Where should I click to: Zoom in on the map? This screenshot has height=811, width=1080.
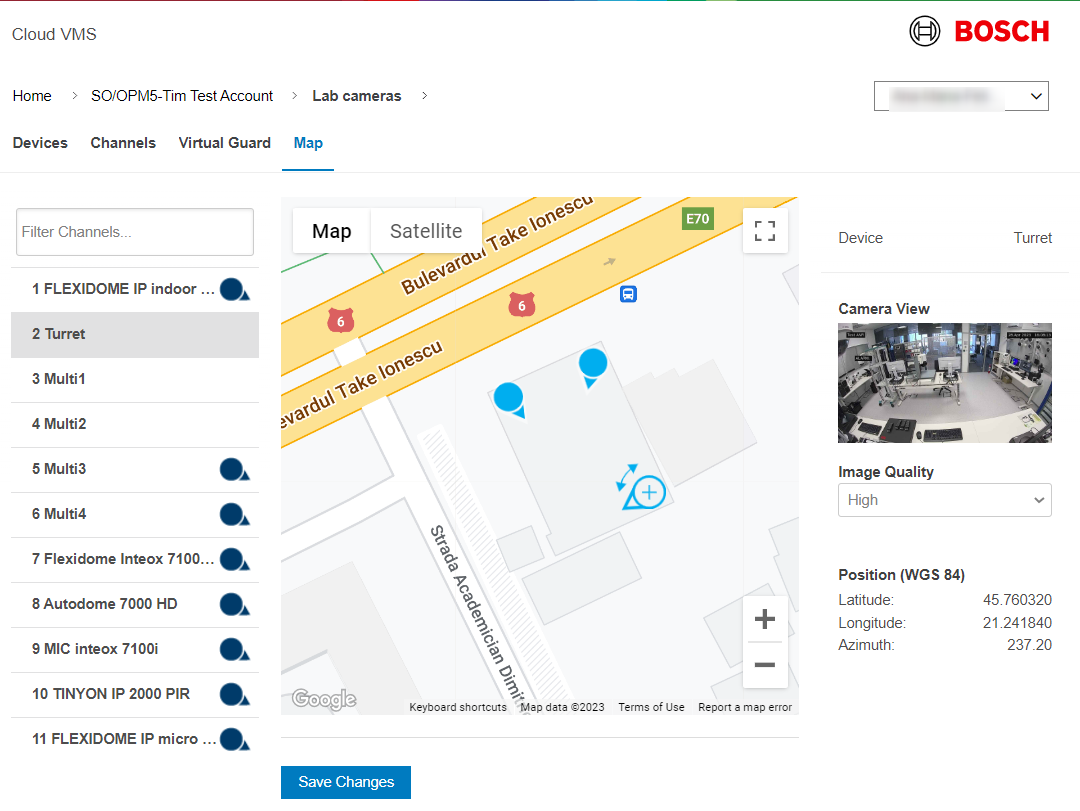pos(765,620)
